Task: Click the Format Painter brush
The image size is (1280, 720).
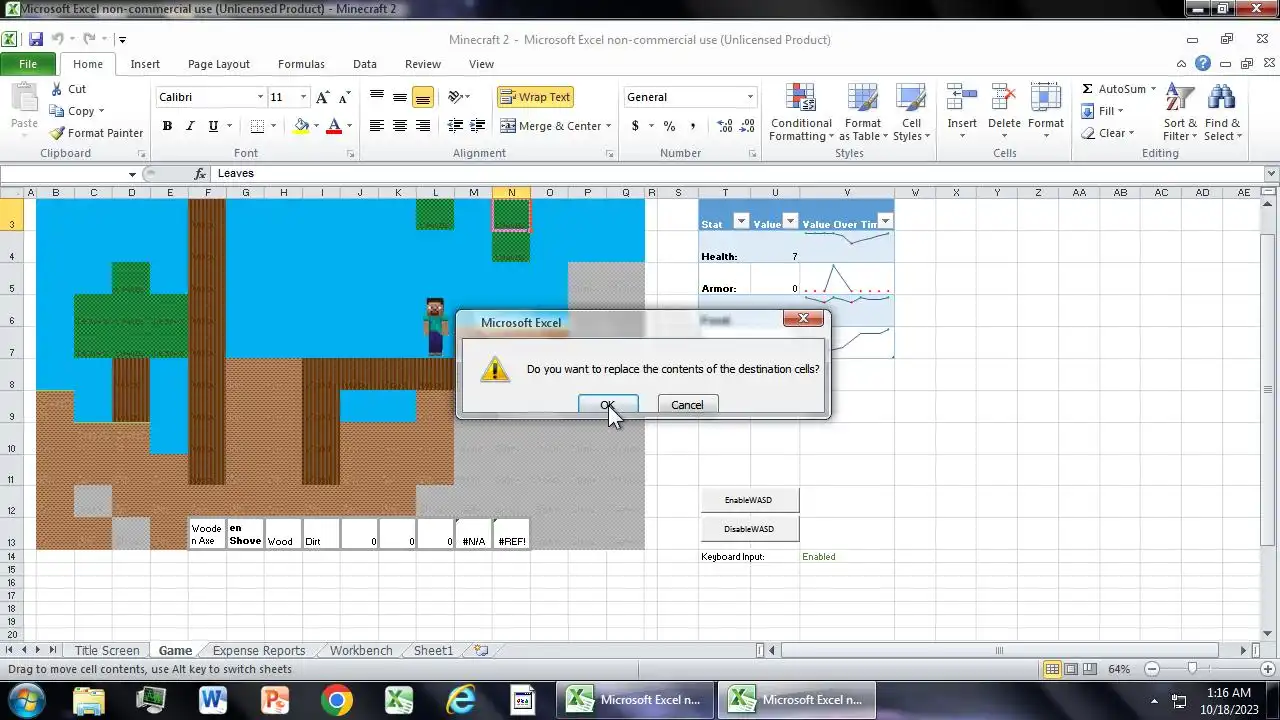Action: point(55,133)
